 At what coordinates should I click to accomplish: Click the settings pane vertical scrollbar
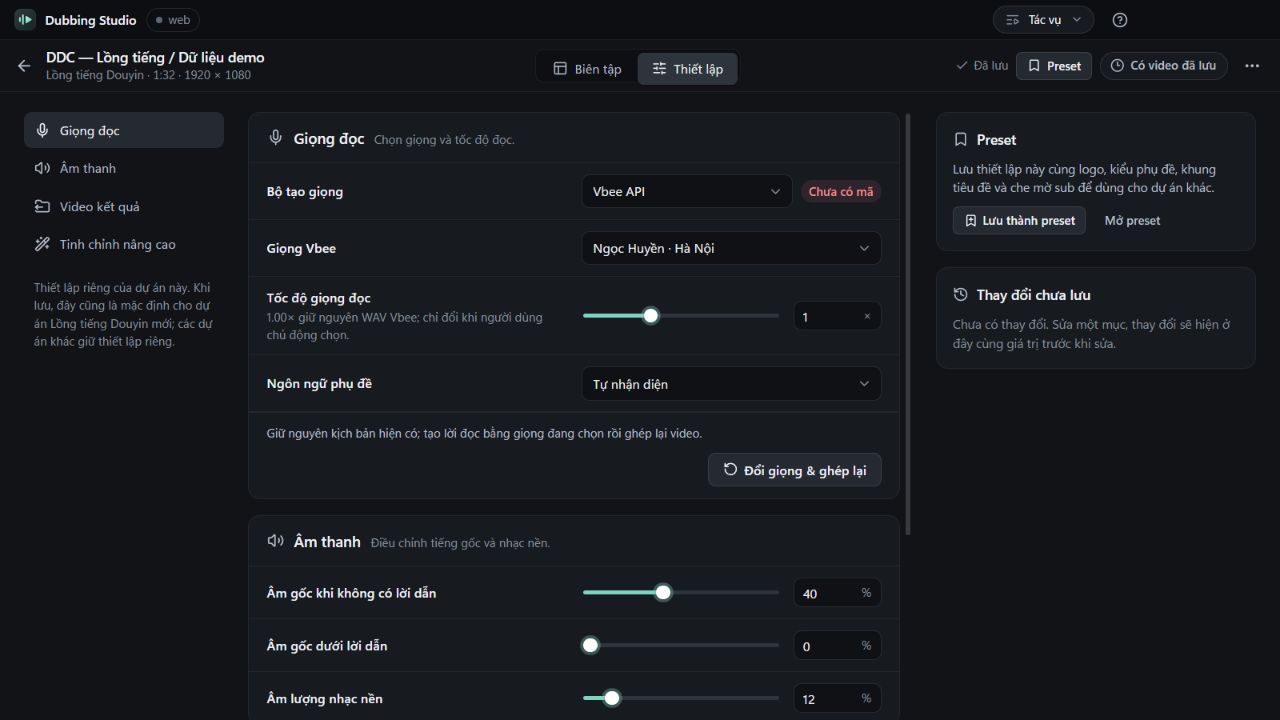click(x=908, y=324)
